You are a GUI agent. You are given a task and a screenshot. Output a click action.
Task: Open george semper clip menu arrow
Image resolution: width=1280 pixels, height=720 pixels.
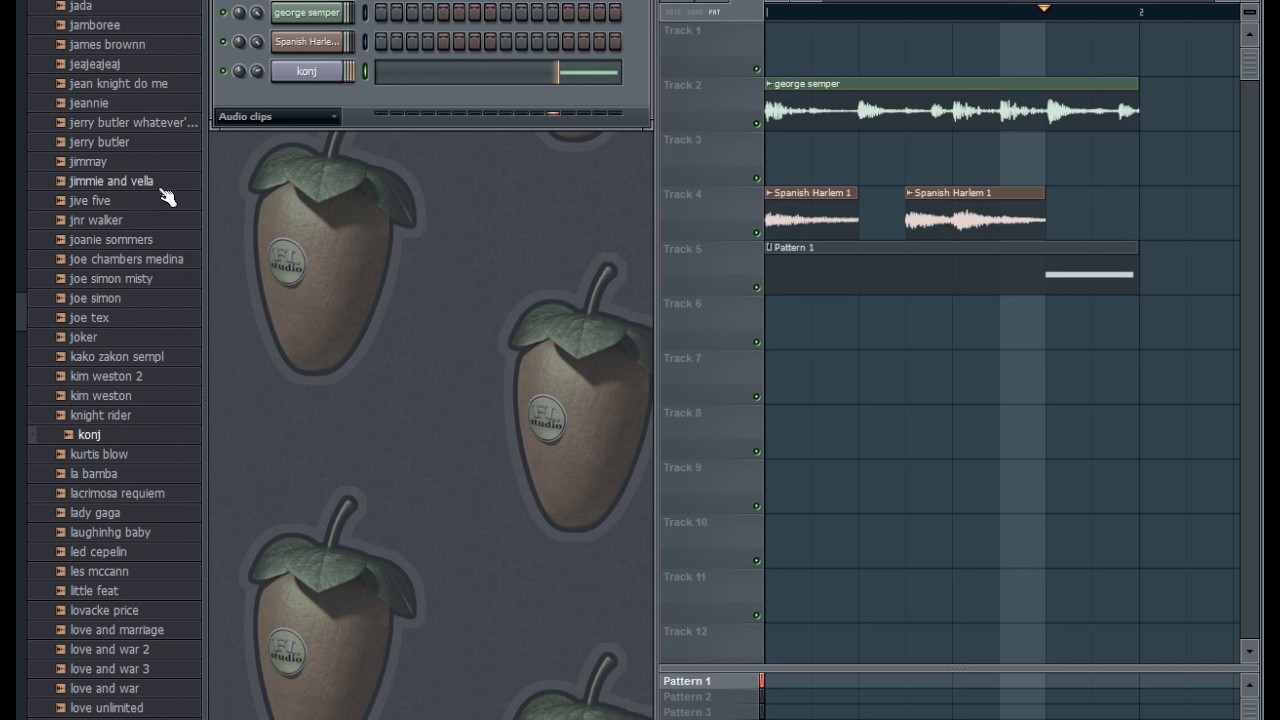click(769, 84)
